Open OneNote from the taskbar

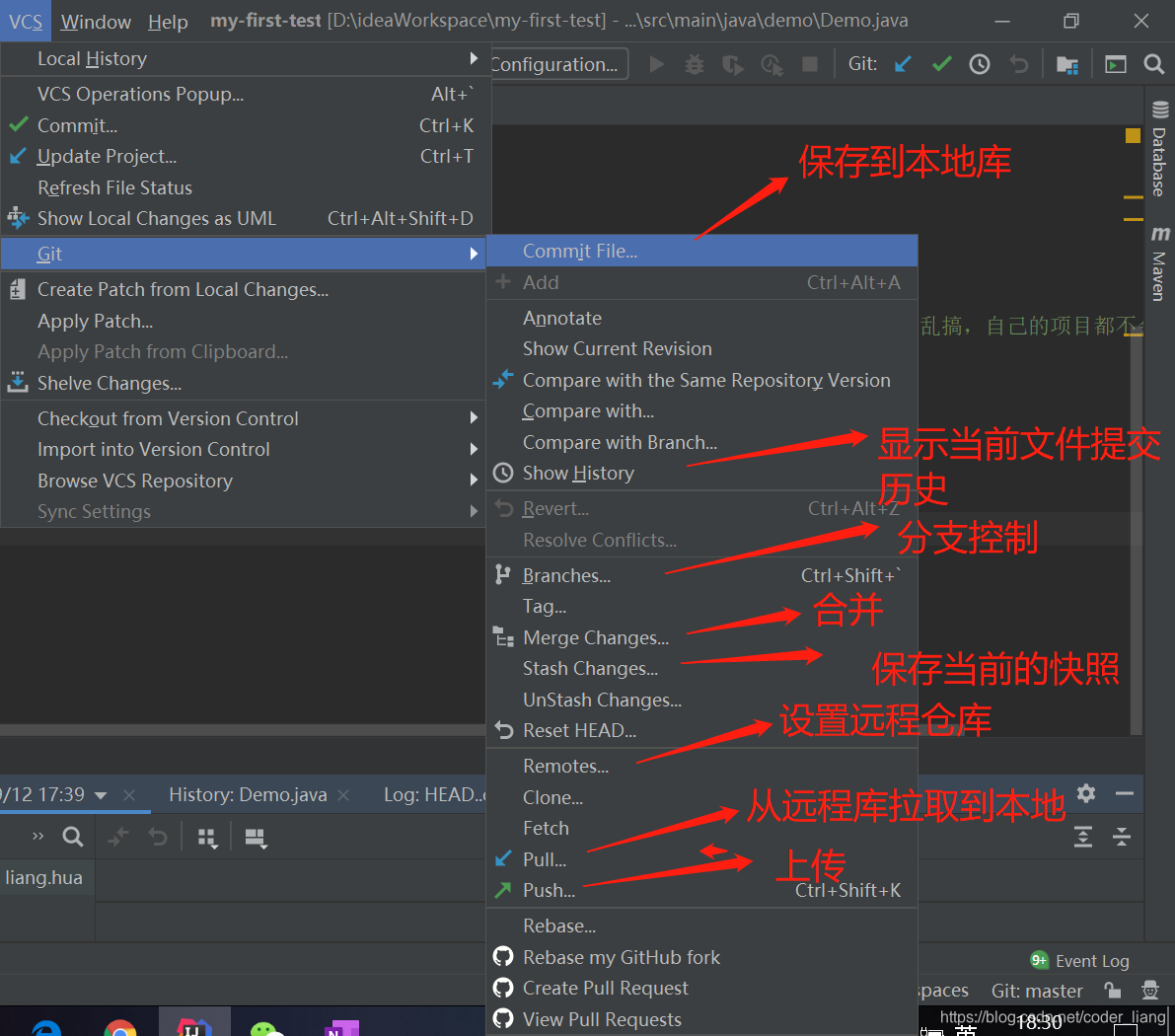pos(341,1027)
